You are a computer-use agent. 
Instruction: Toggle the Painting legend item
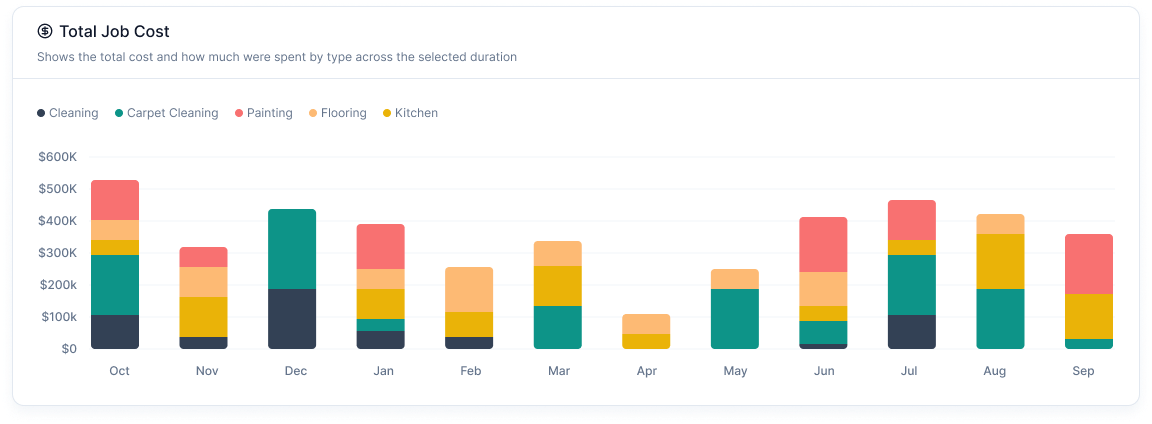(269, 113)
